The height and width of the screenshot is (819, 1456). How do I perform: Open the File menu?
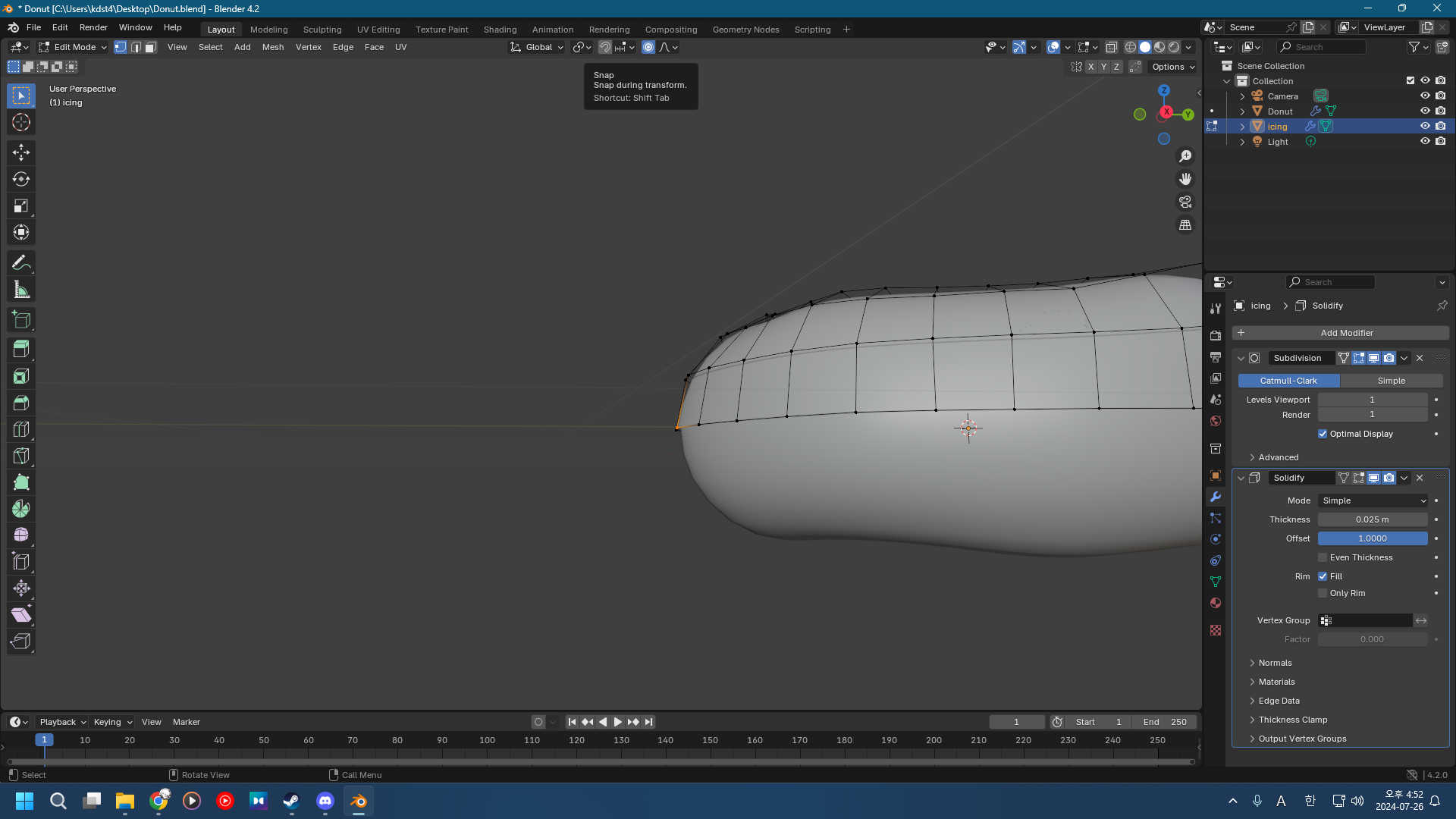click(33, 27)
